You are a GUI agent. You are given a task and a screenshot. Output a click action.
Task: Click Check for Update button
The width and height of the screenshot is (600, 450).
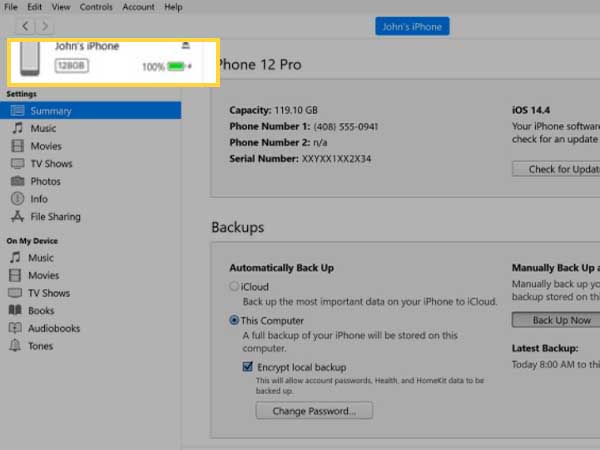tap(556, 169)
